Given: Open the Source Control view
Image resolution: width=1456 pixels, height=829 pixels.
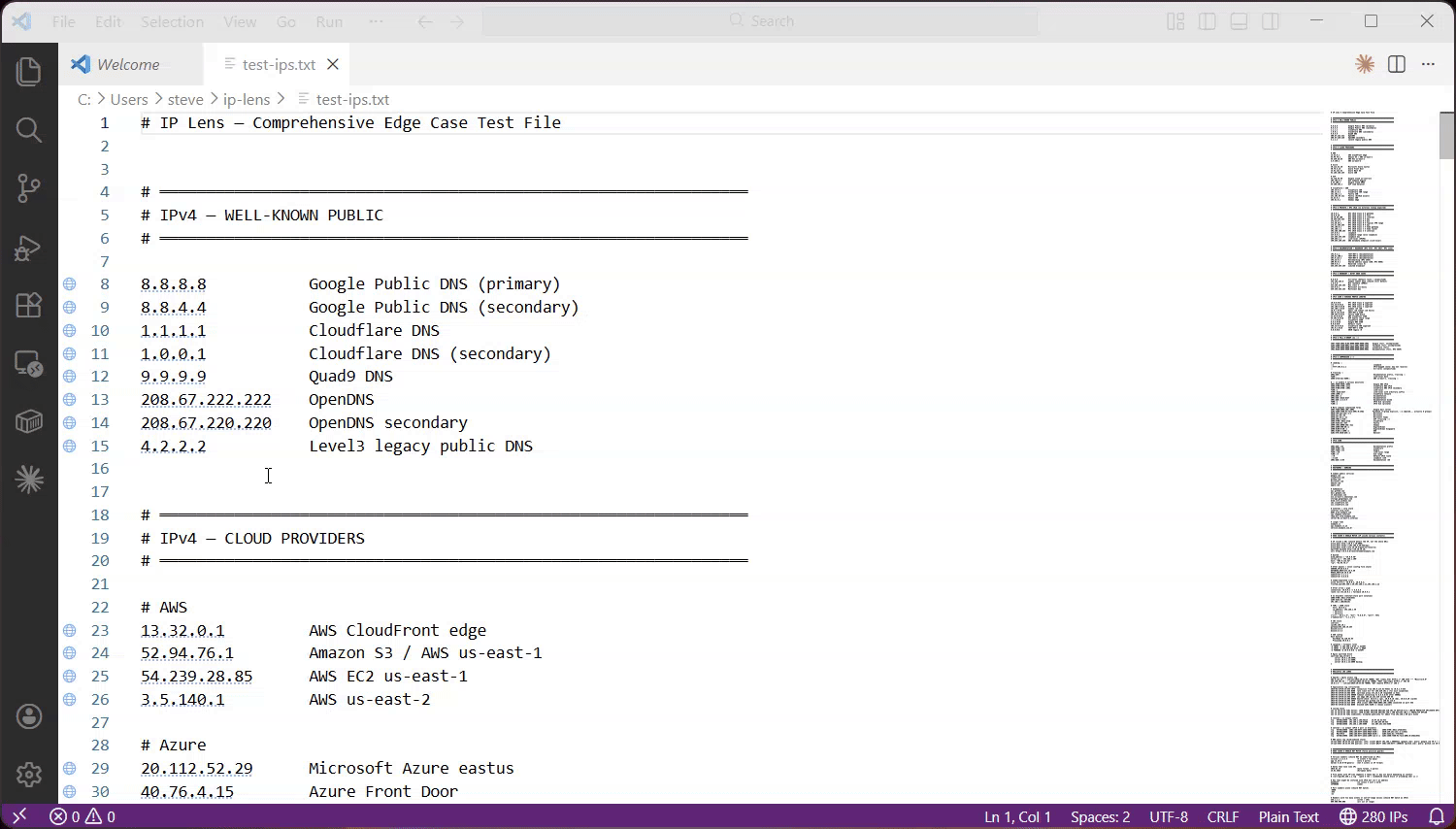Looking at the screenshot, I should click(29, 188).
